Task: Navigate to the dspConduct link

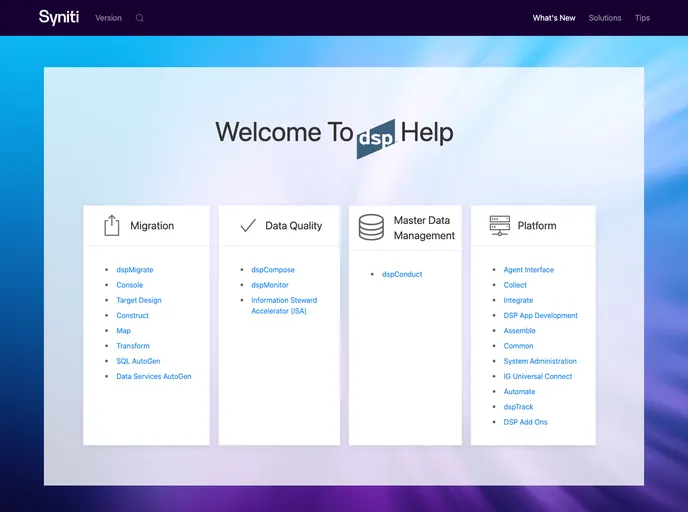Action: point(402,274)
